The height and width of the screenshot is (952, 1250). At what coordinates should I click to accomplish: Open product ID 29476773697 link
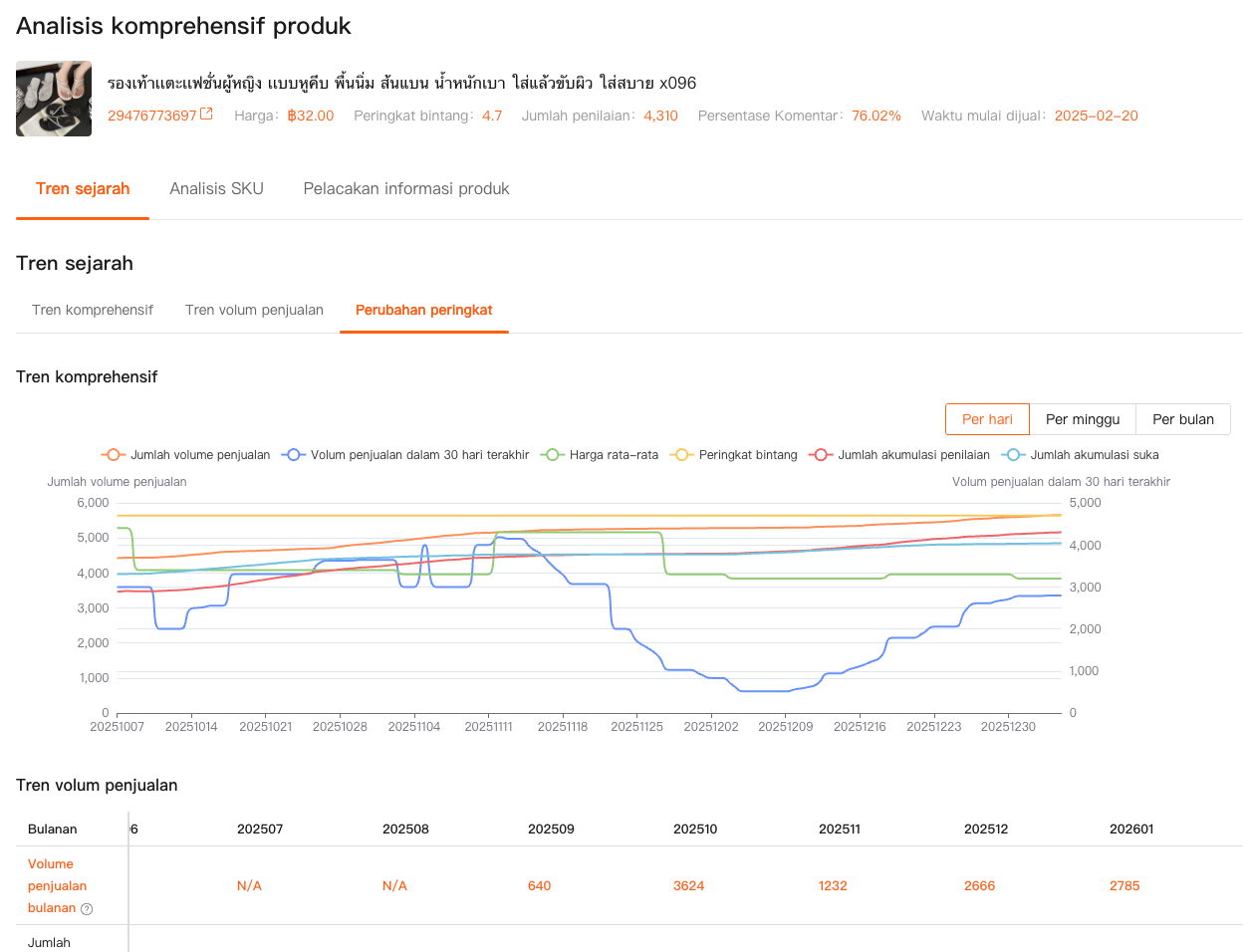(x=152, y=116)
